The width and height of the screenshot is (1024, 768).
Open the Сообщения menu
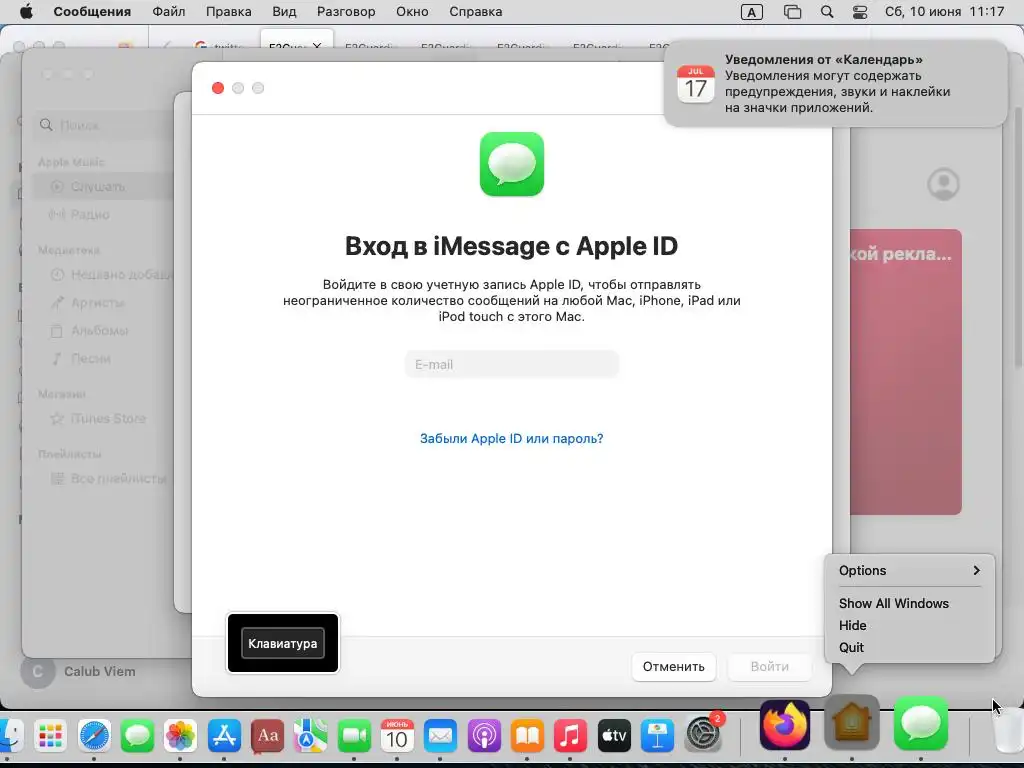(92, 12)
